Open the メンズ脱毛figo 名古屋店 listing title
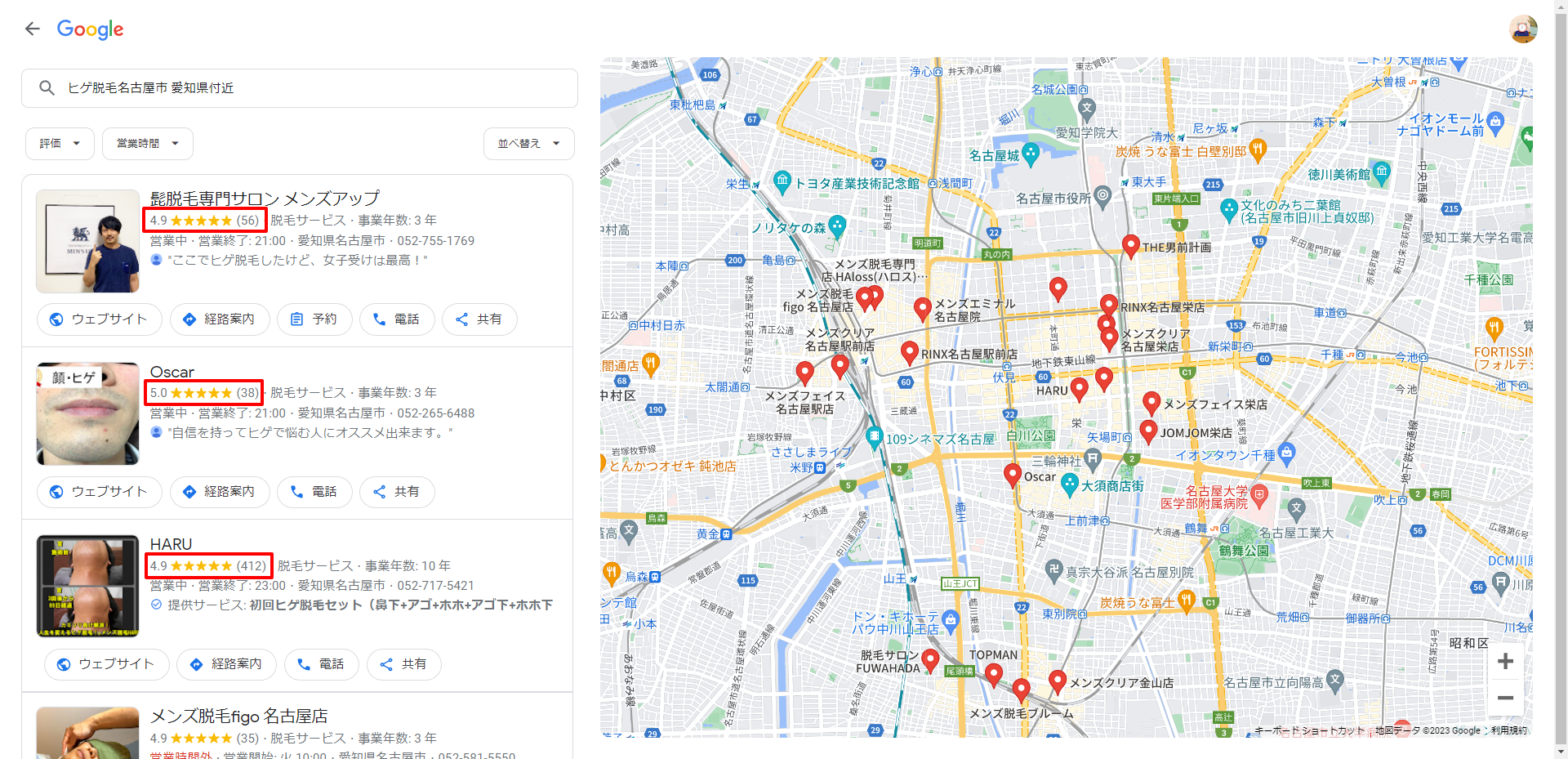The image size is (1568, 759). 238,717
